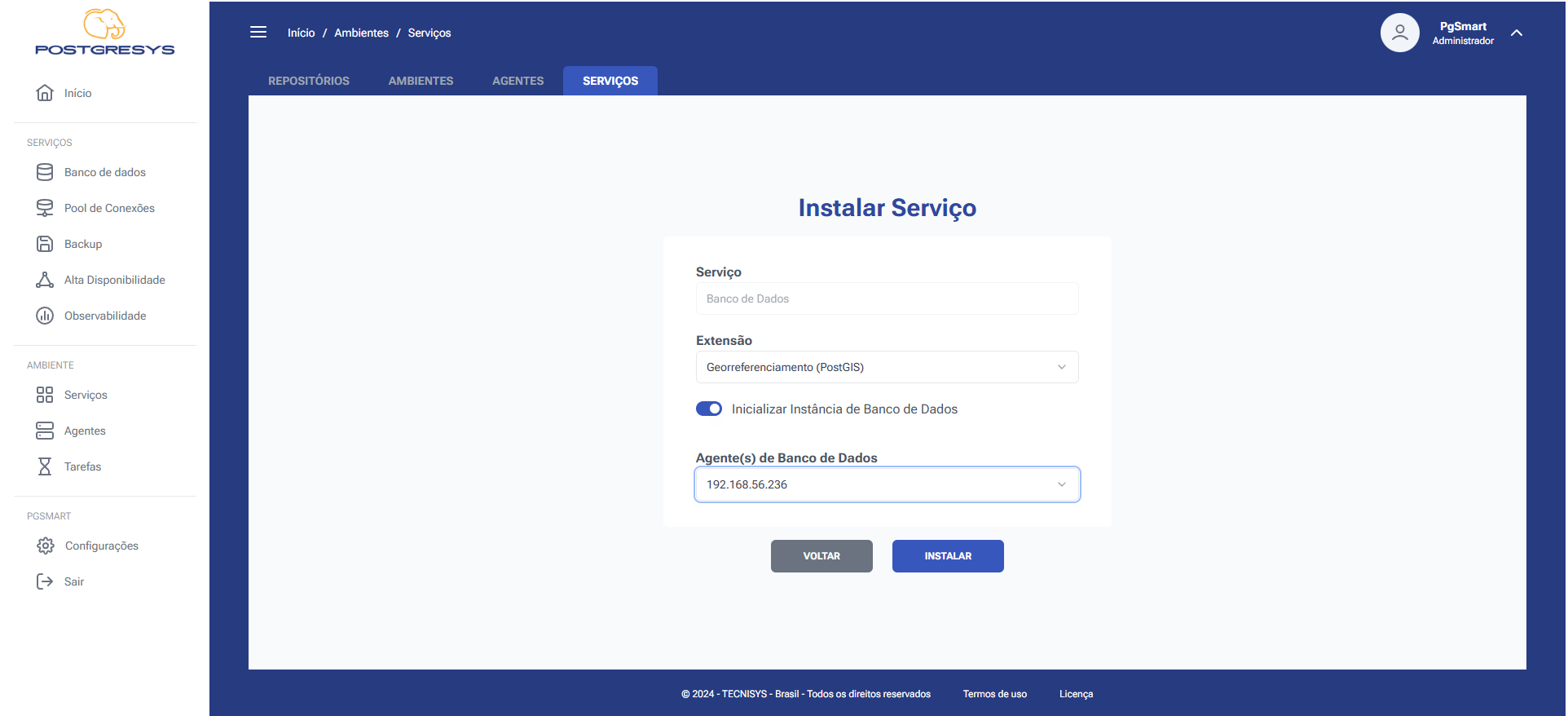The width and height of the screenshot is (1568, 716).
Task: Open Termos de uso footer link
Action: 995,694
